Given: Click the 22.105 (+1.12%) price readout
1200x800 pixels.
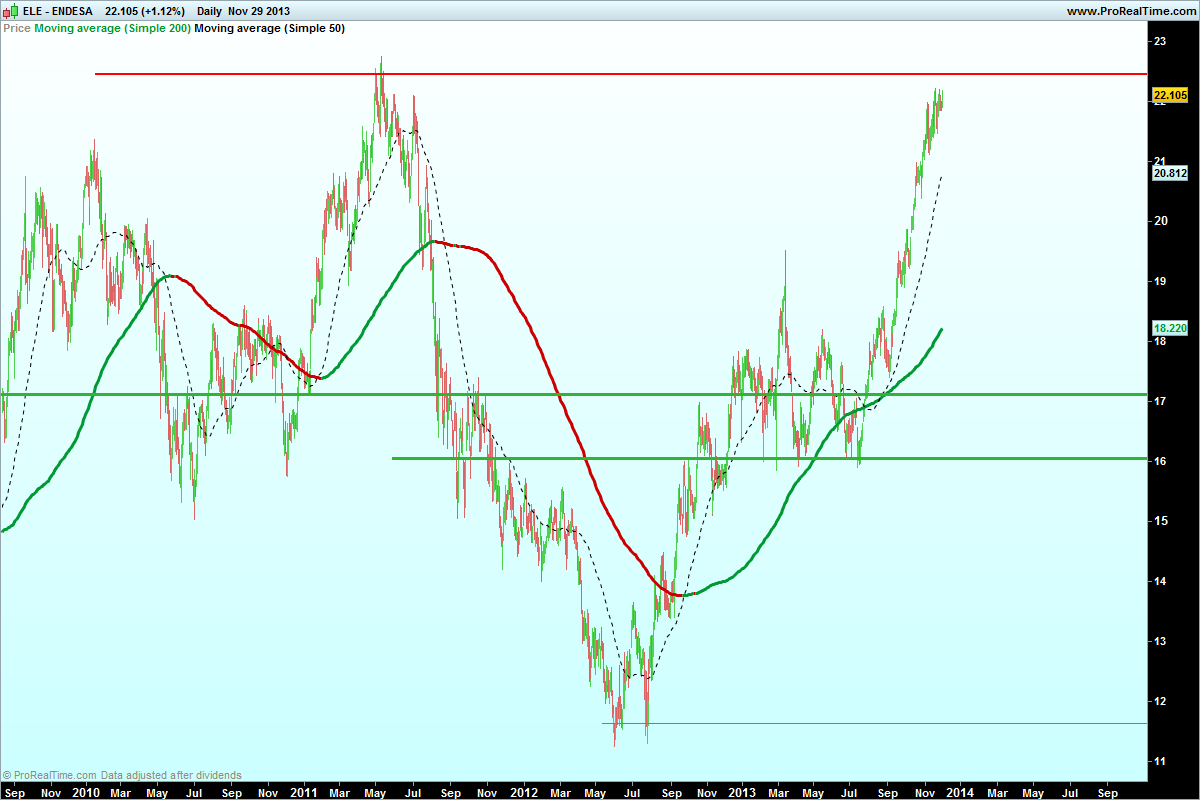Looking at the screenshot, I should [x=145, y=11].
